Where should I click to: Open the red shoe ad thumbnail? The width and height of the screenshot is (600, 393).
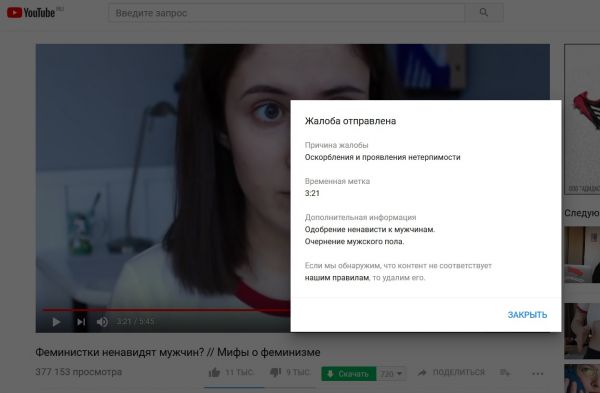click(582, 119)
